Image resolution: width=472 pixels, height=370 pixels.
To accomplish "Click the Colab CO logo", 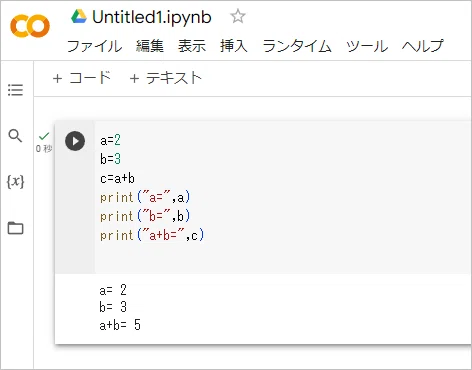I will pyautogui.click(x=30, y=26).
